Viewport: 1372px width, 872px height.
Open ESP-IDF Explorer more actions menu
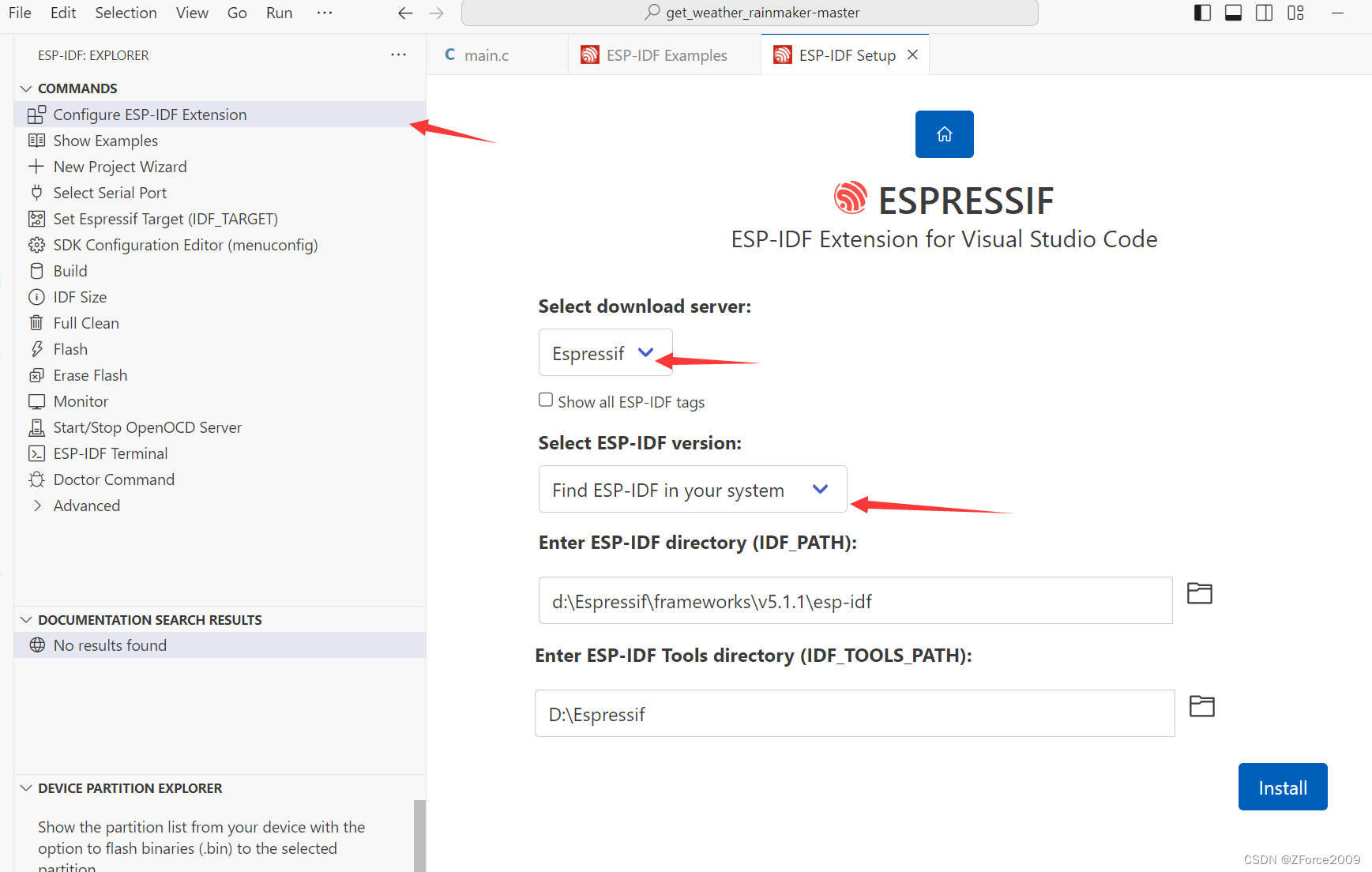point(398,54)
